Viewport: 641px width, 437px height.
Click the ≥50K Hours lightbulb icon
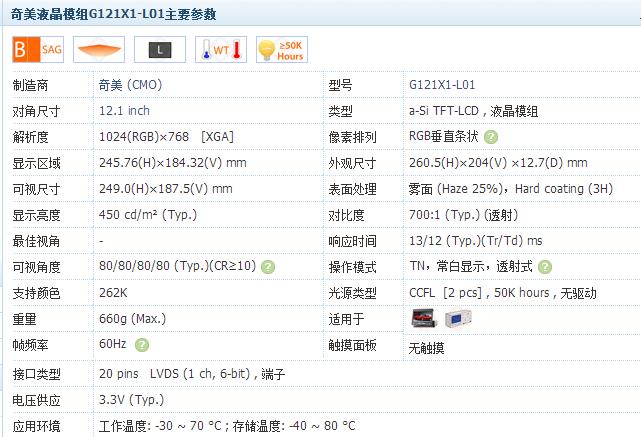[x=282, y=49]
